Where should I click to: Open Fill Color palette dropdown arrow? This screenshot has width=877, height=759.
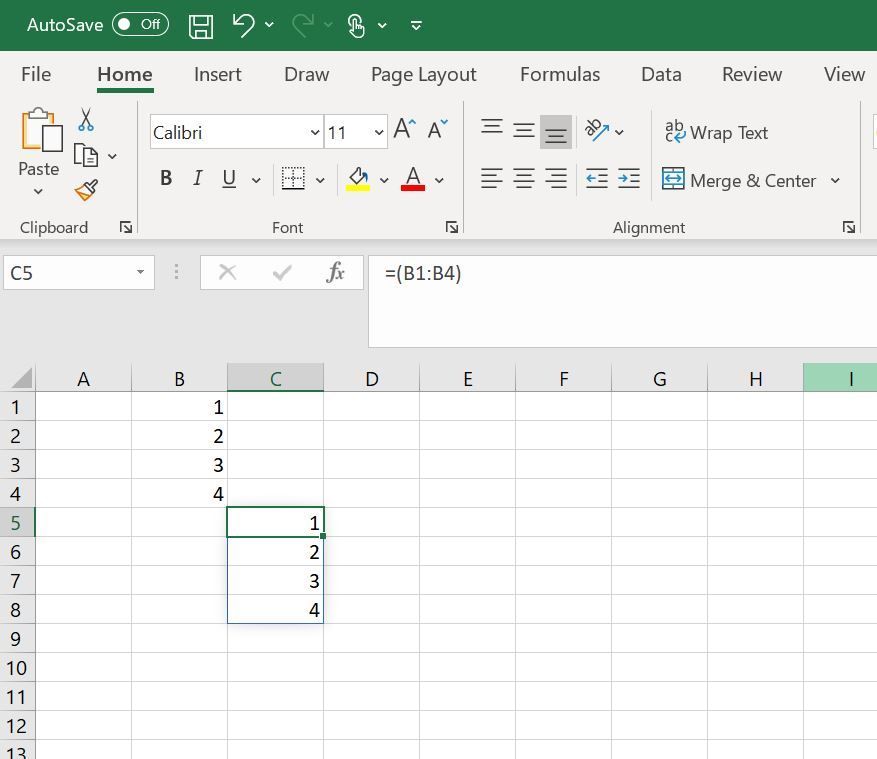pos(384,180)
